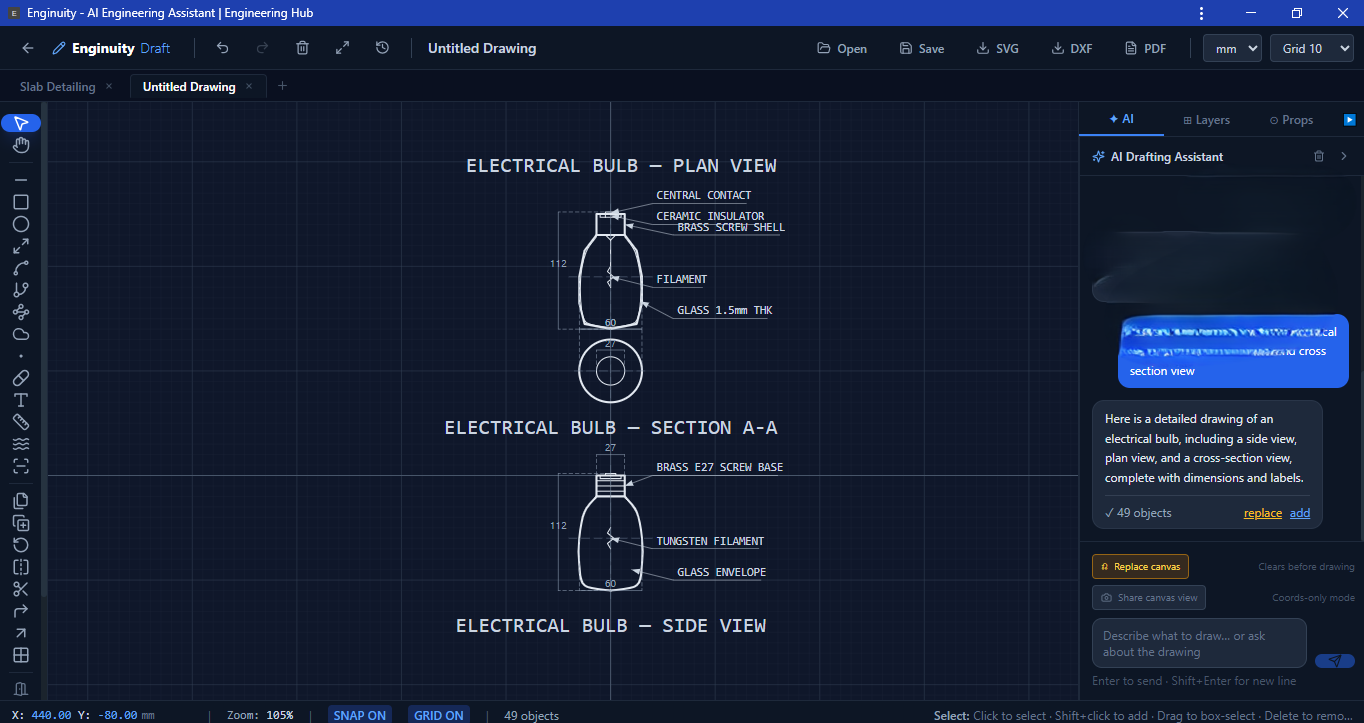
Task: Toggle GRID ON in status bar
Action: click(439, 715)
